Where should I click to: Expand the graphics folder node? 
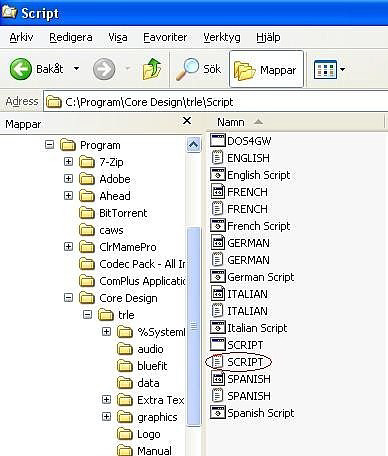(x=106, y=416)
